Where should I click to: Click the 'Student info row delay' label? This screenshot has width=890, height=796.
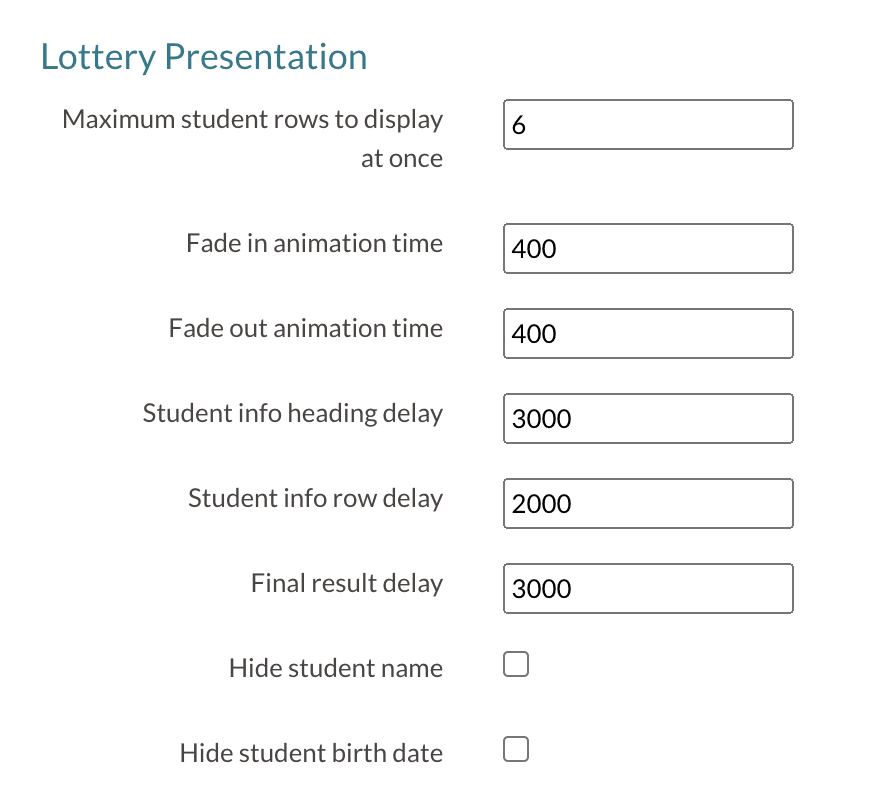315,499
